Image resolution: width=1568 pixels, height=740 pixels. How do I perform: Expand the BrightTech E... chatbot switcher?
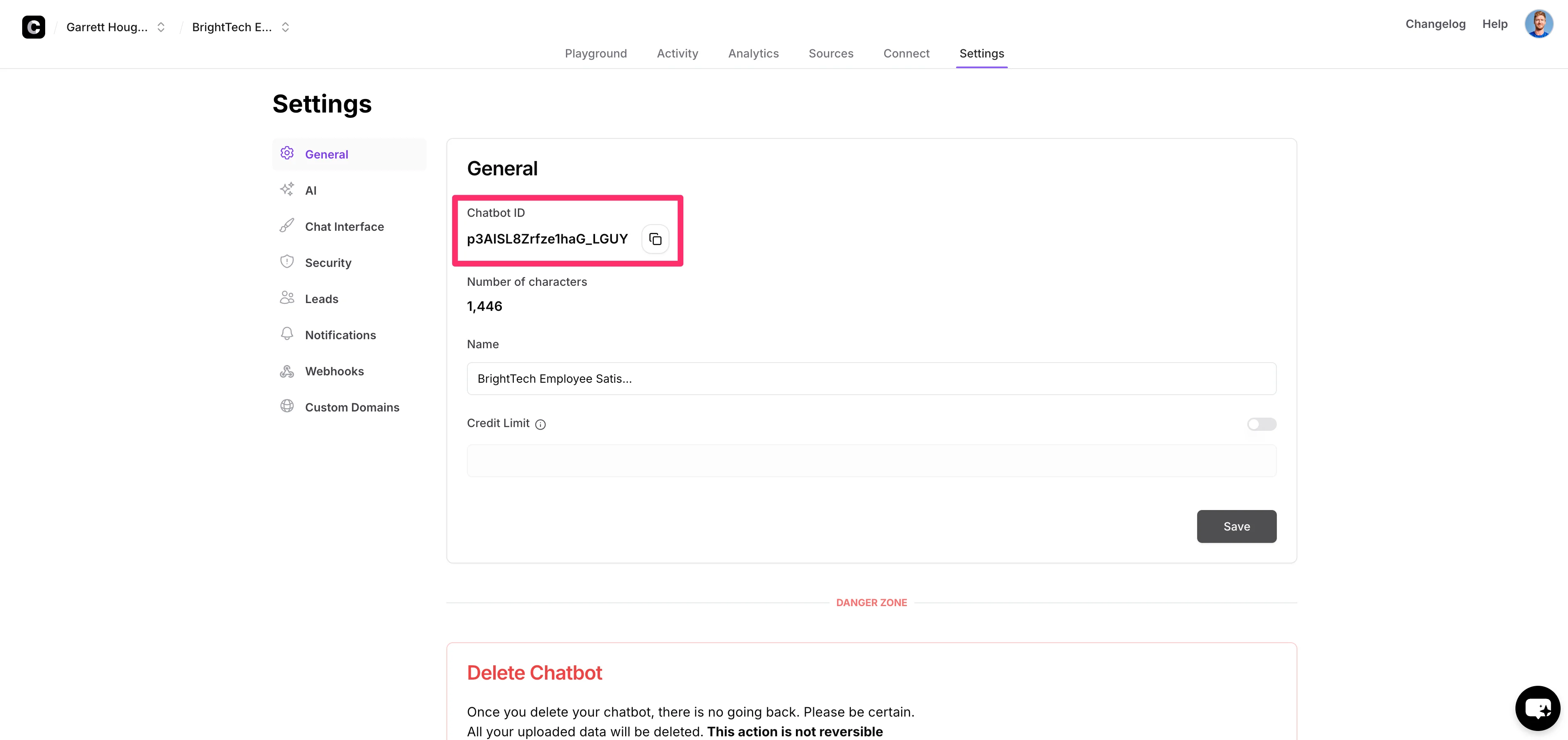click(x=285, y=27)
